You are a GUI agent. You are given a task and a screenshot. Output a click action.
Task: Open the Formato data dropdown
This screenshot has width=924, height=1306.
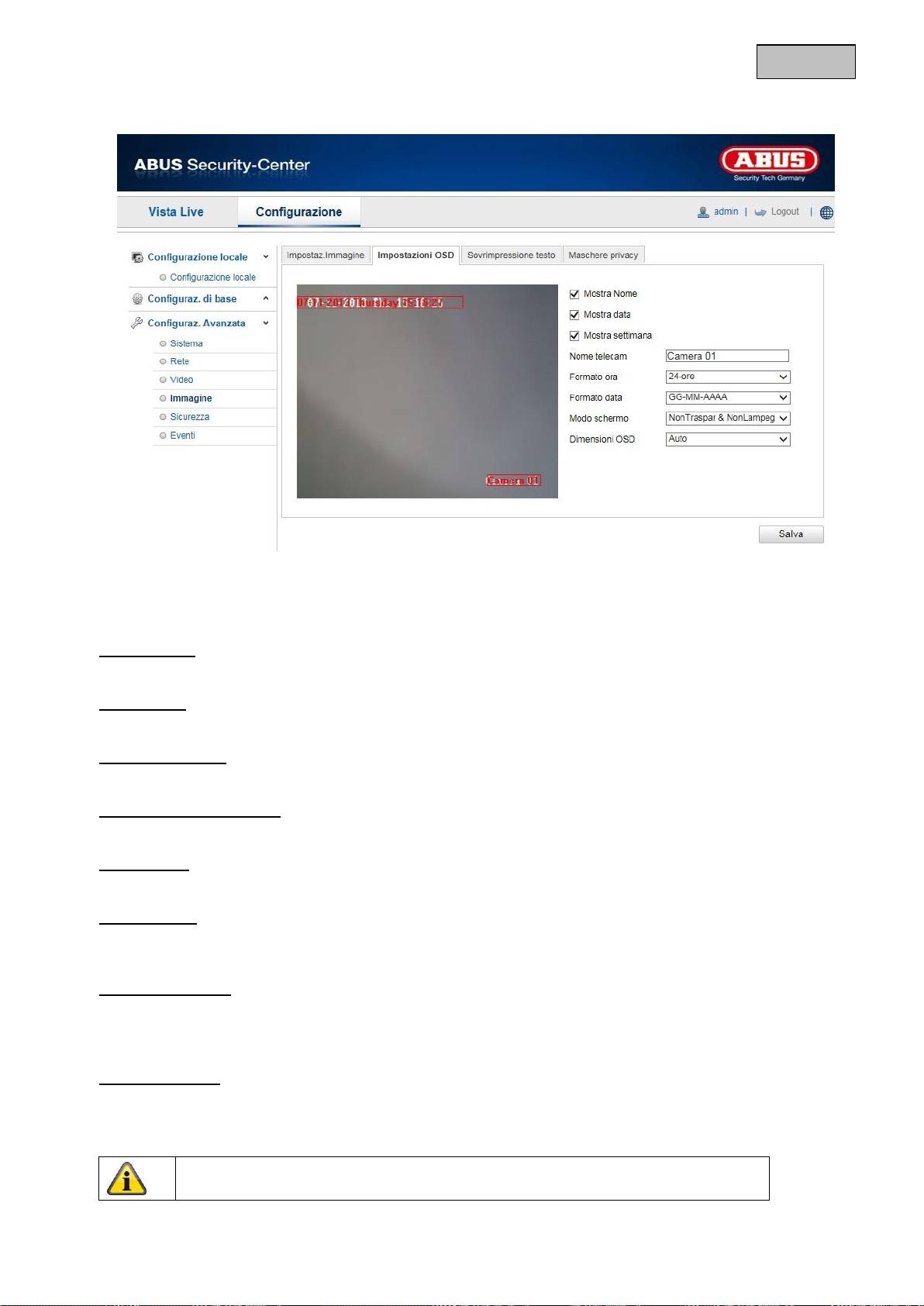click(x=727, y=398)
